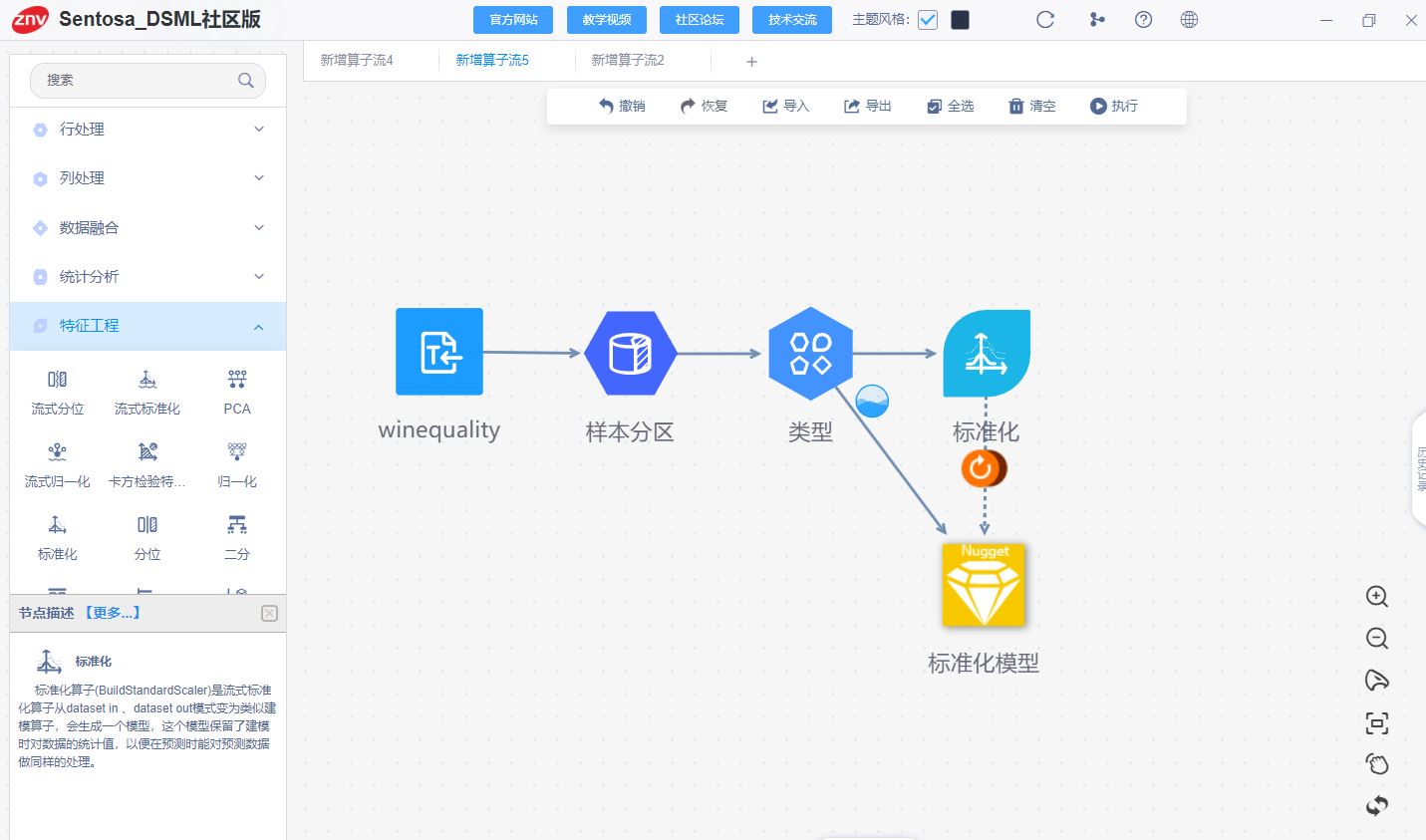Pick the 卡方检验 operator icon
1426x840 pixels.
(x=147, y=452)
